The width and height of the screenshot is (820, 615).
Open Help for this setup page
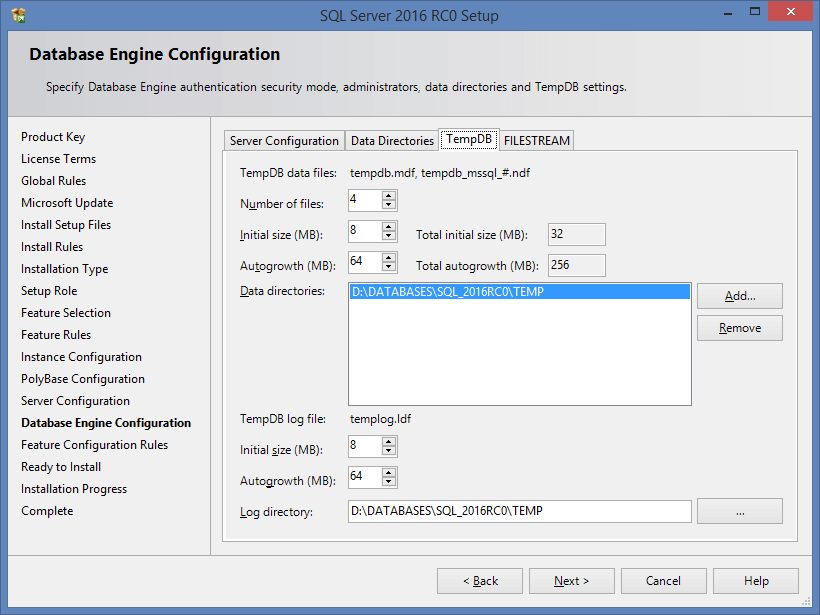(756, 581)
